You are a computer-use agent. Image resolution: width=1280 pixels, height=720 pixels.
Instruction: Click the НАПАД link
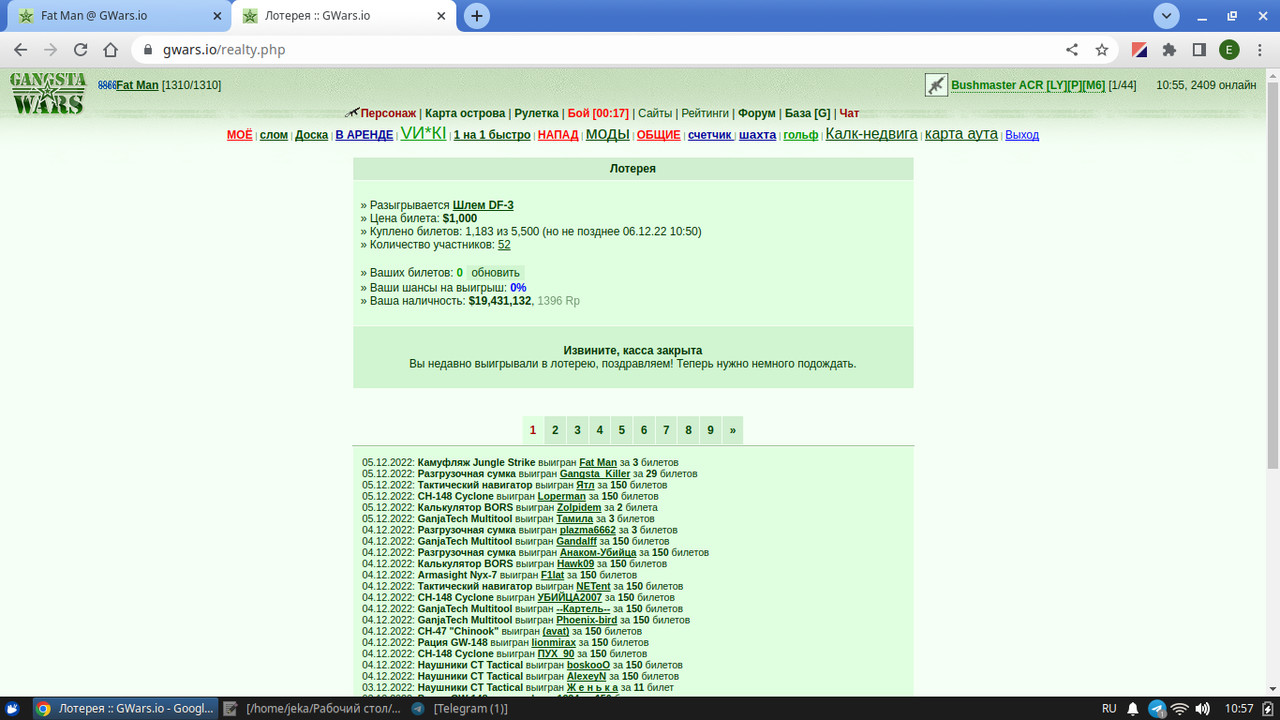(558, 135)
